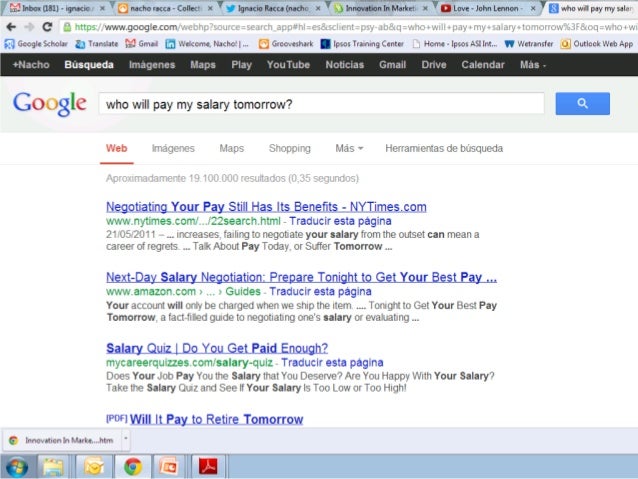Open Drive in Google bar

pos(434,65)
